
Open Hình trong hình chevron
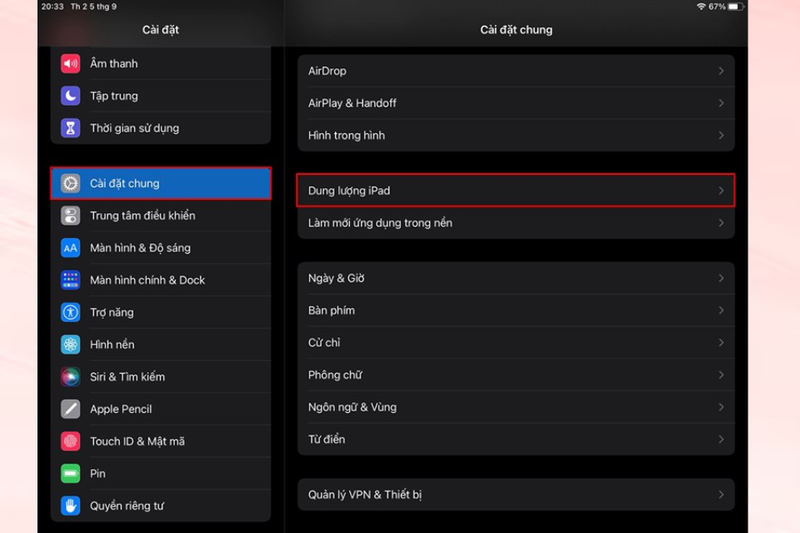pos(721,135)
